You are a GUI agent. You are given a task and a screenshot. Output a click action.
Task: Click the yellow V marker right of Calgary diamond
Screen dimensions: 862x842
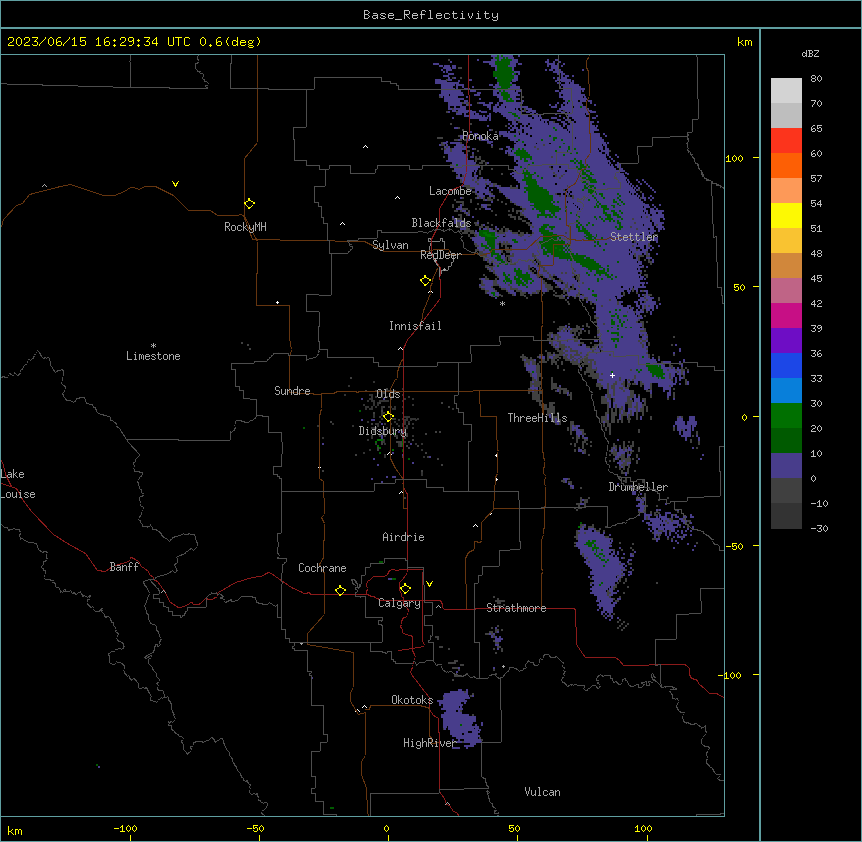(x=429, y=584)
